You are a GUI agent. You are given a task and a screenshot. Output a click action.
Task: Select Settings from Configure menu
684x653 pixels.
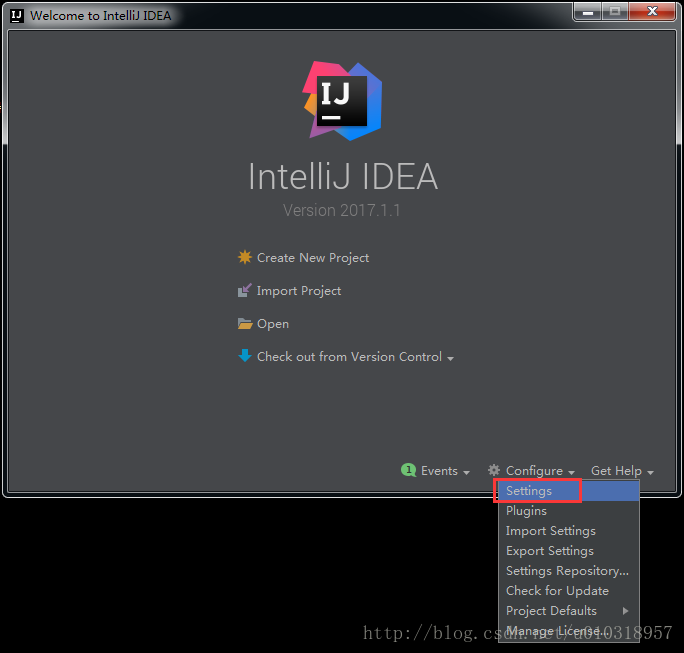[569, 491]
